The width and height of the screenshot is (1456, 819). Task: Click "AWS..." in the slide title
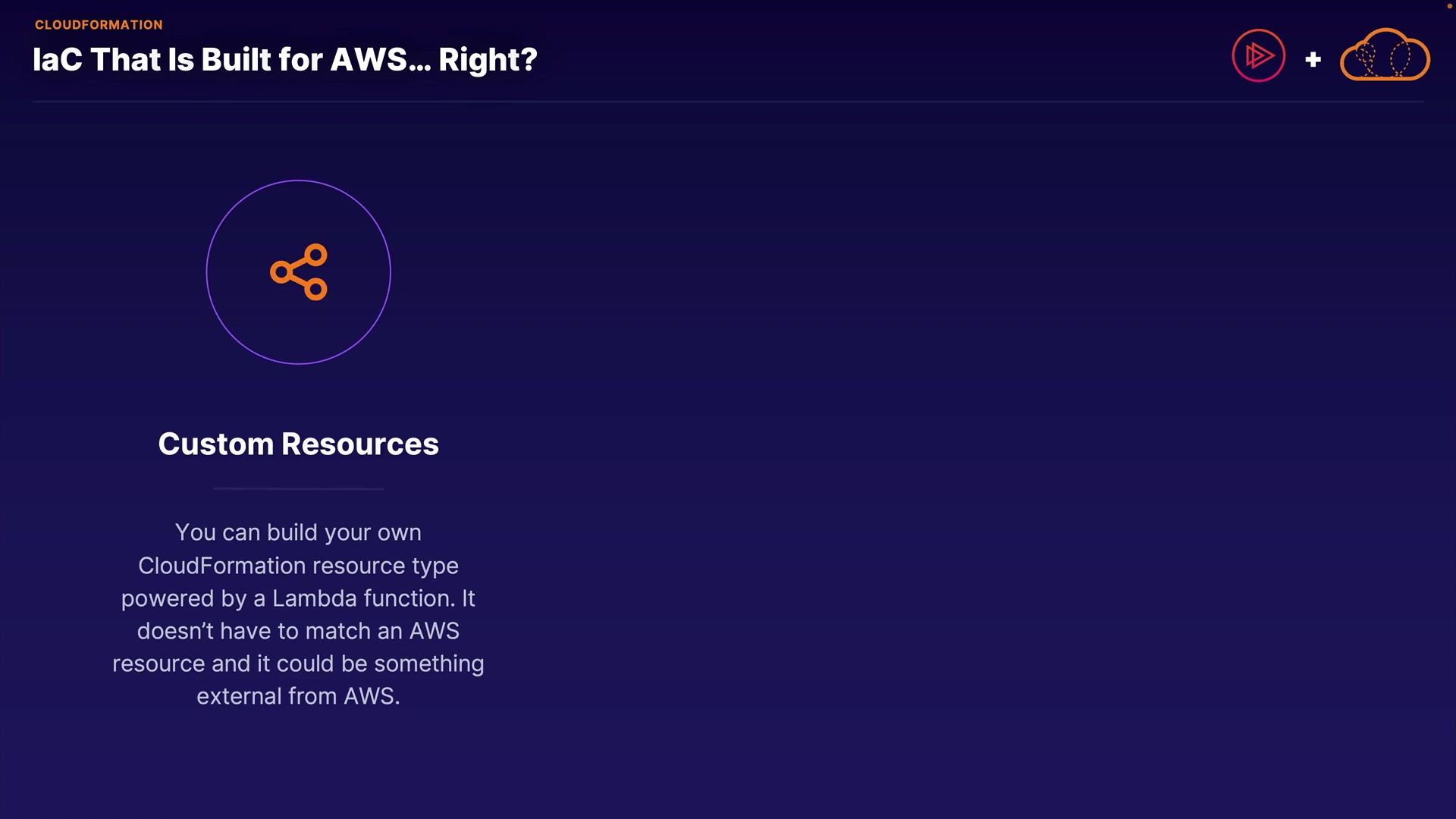pyautogui.click(x=381, y=60)
